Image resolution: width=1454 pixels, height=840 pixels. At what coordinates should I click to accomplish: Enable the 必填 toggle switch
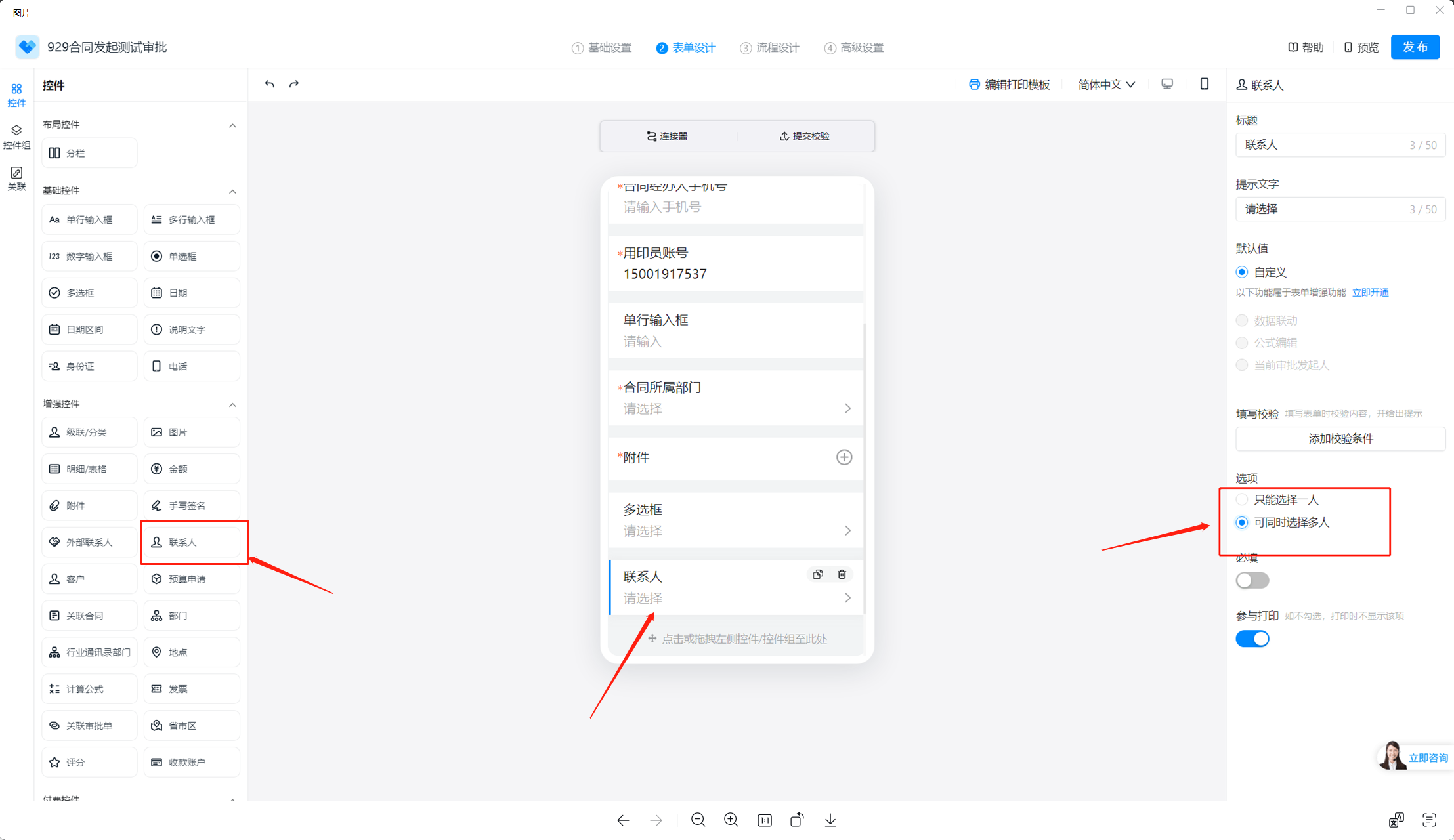point(1252,580)
